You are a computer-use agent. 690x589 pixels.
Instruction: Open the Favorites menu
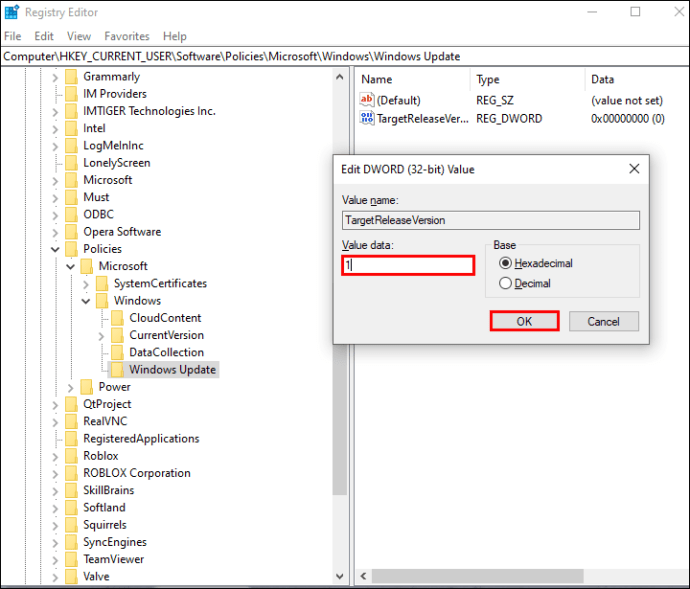tap(127, 36)
